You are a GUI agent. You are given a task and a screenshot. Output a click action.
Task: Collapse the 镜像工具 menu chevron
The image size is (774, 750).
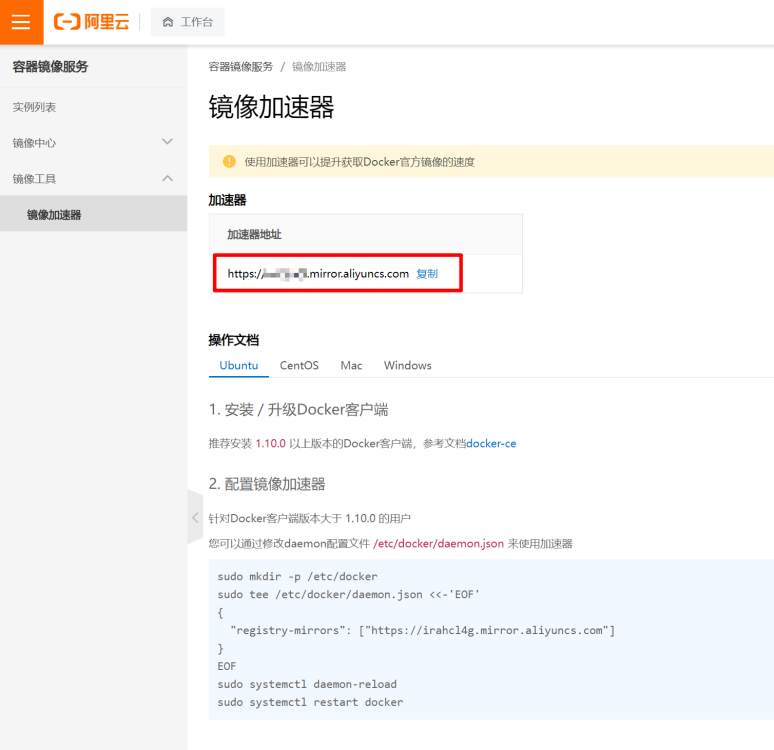click(167, 178)
